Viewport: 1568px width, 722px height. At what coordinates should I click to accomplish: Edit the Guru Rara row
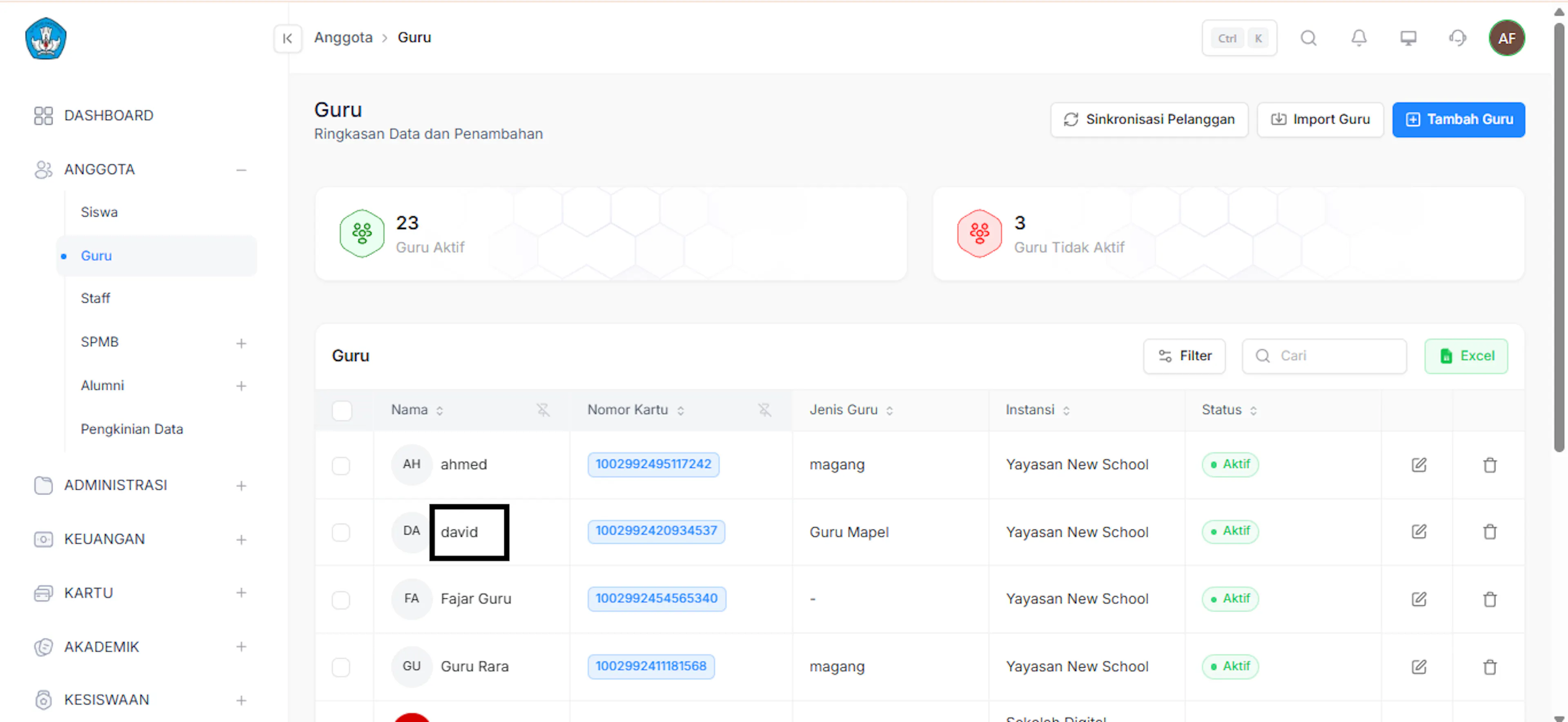coord(1419,666)
